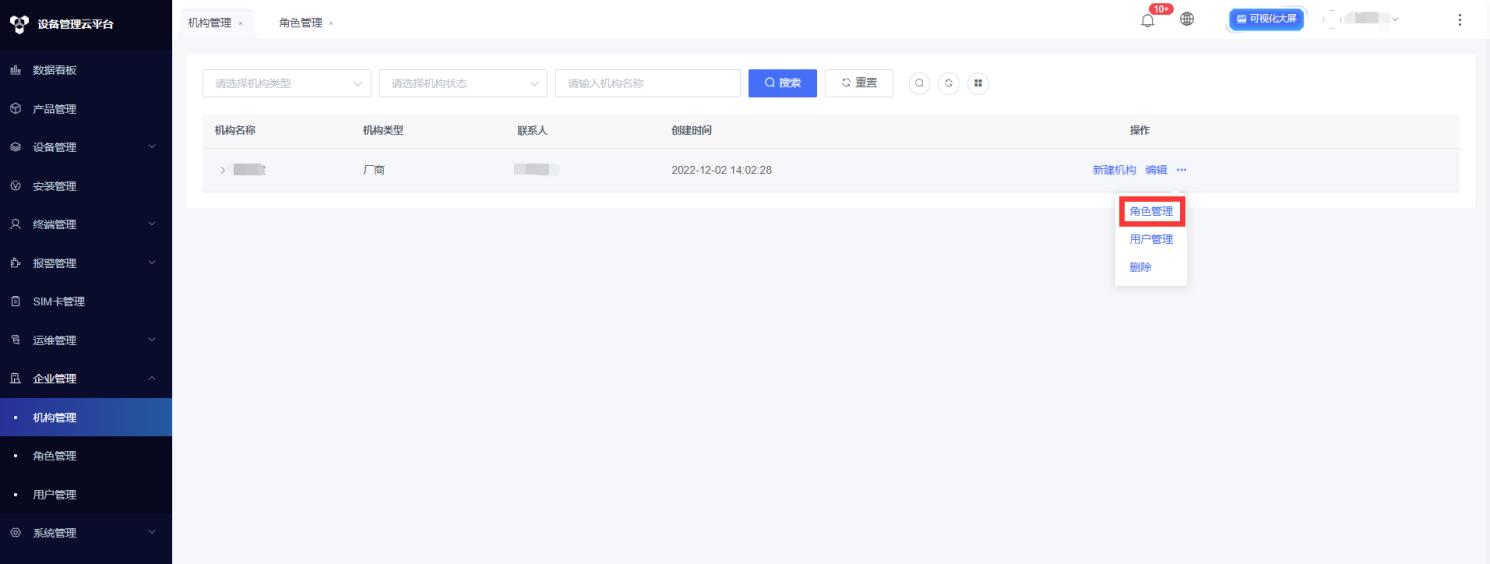Open notifications bell icon
This screenshot has height=564, width=1490.
[1147, 20]
